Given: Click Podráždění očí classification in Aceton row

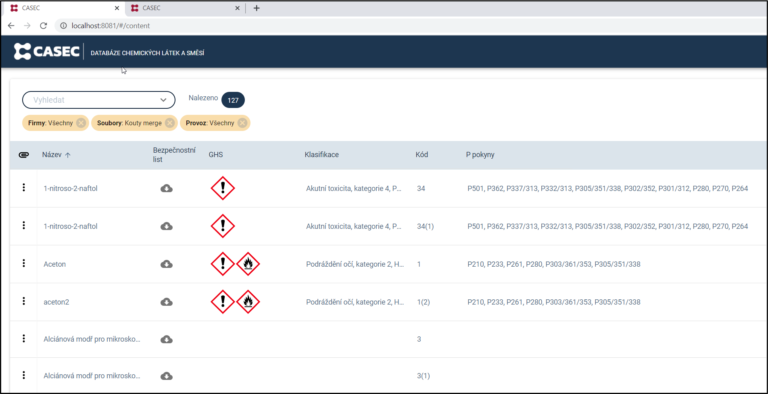Looking at the screenshot, I should point(355,264).
